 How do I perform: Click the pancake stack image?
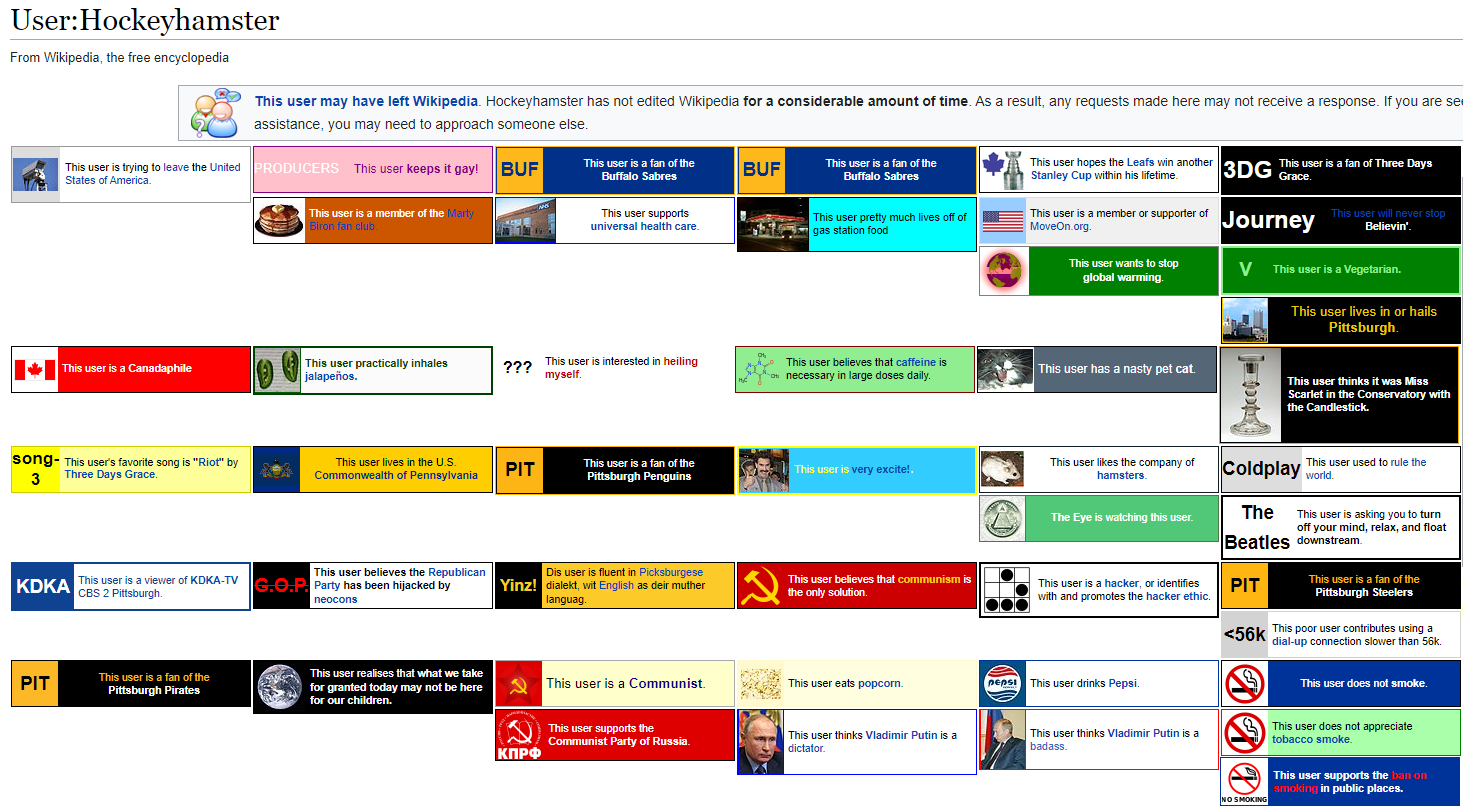coord(279,220)
